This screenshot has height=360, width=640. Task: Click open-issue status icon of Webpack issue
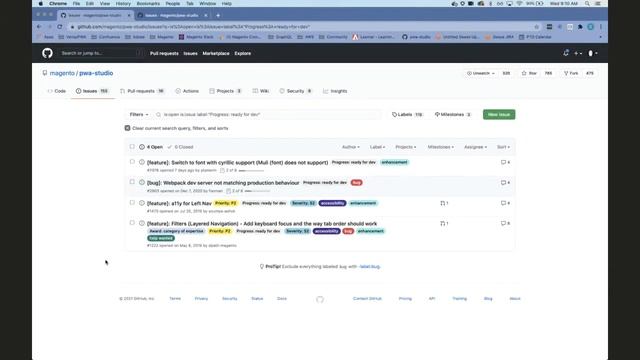142,182
